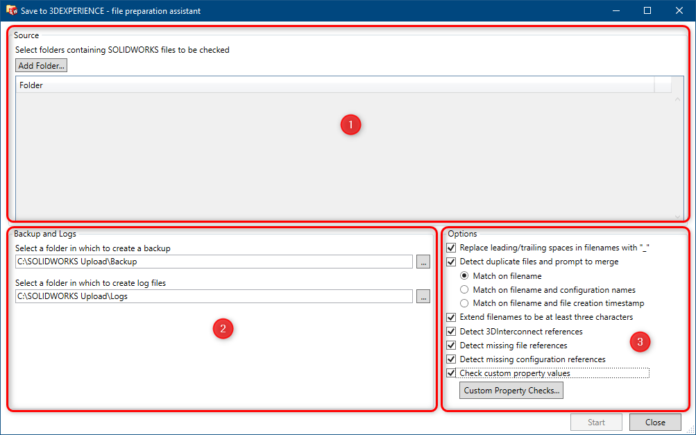The width and height of the screenshot is (696, 435).
Task: Click the Add Folder... button
Action: (x=41, y=66)
